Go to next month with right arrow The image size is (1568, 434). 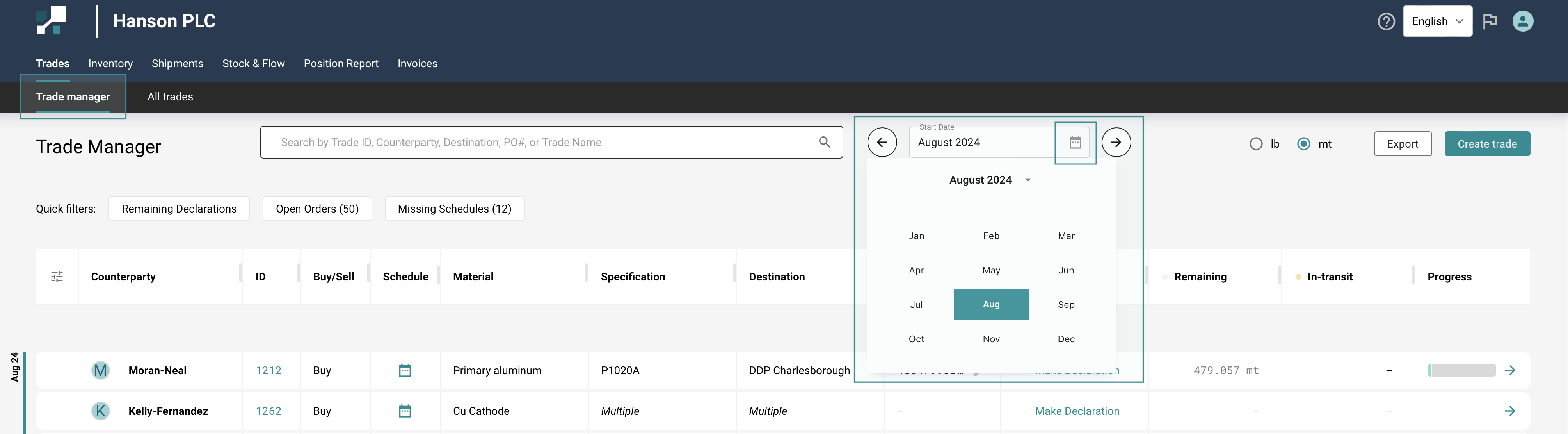(1116, 143)
